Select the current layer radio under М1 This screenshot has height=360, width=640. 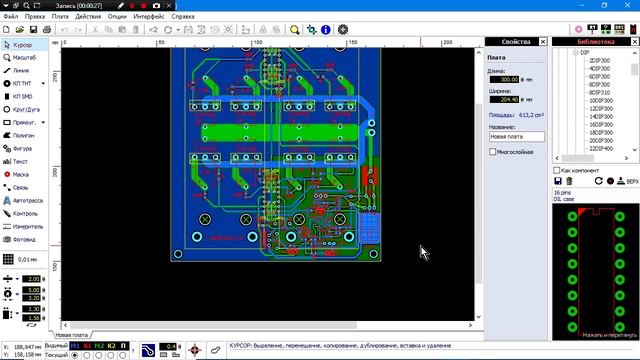(75, 356)
